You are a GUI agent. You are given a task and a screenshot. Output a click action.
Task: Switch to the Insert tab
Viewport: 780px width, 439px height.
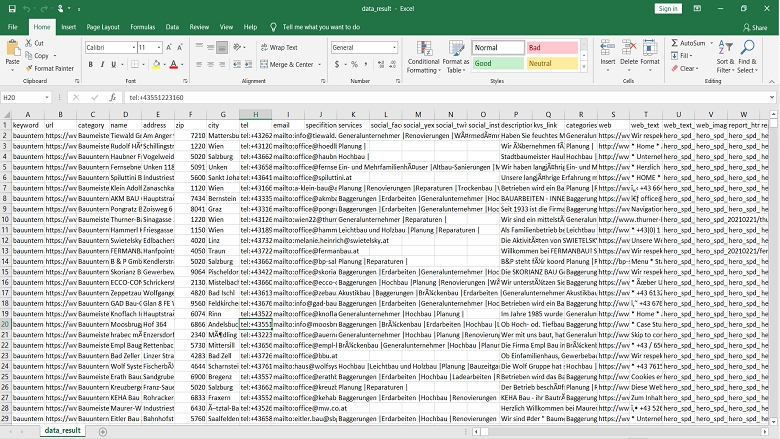(69, 27)
